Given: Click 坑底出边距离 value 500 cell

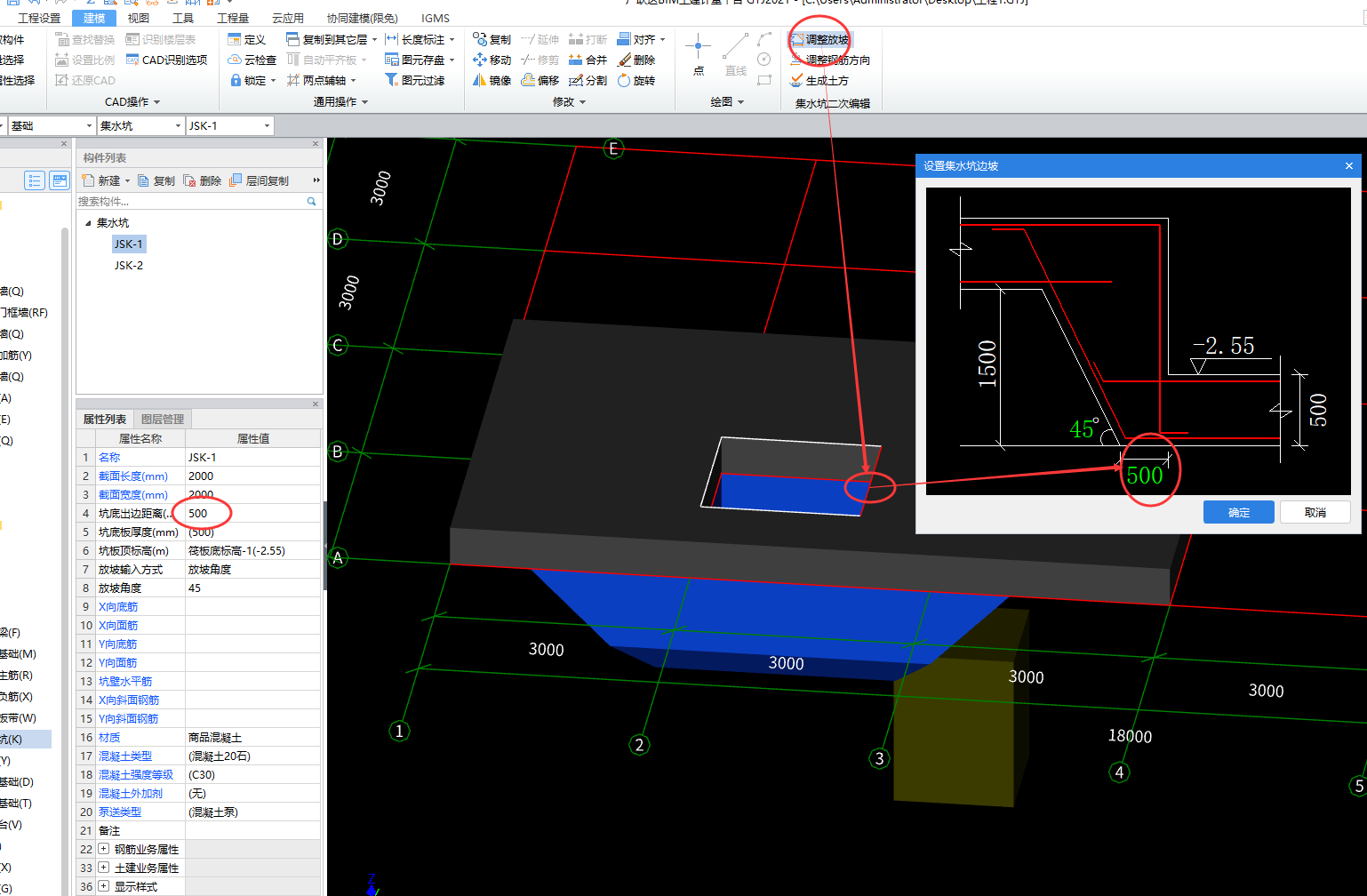Looking at the screenshot, I should pyautogui.click(x=252, y=513).
